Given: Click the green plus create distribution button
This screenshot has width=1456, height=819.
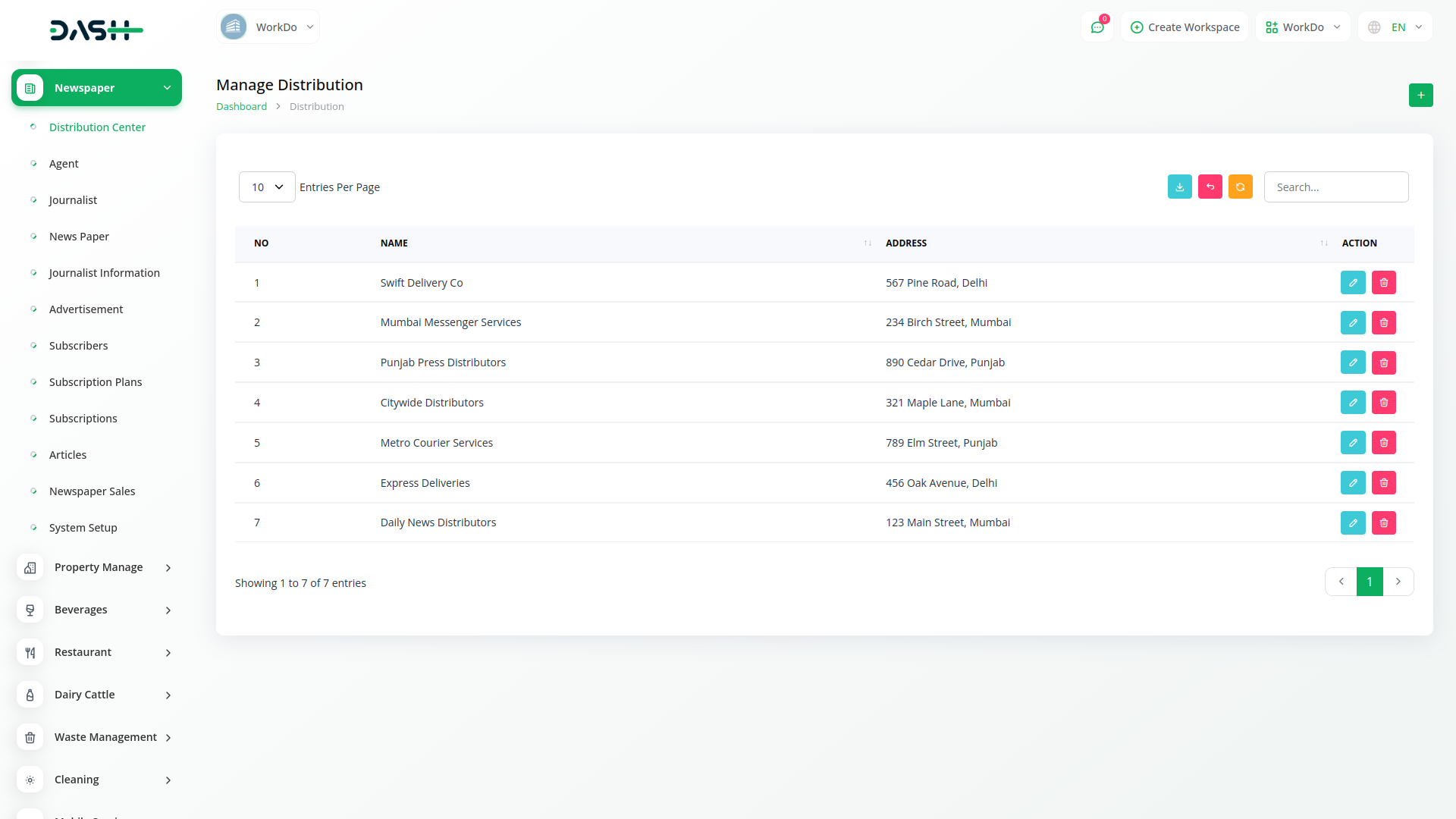Looking at the screenshot, I should [1420, 95].
